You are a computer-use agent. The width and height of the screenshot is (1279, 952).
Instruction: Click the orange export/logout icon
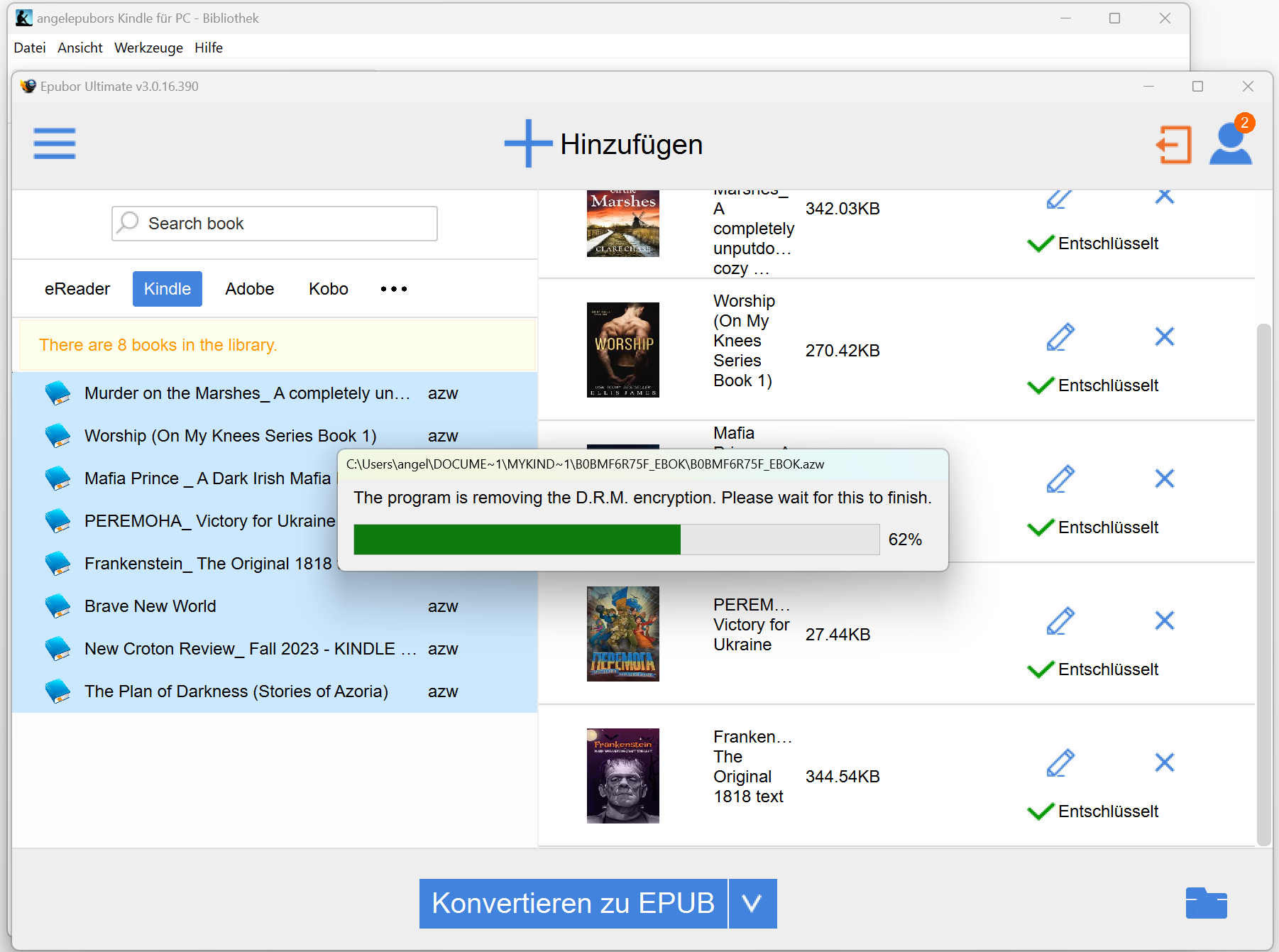(1174, 145)
